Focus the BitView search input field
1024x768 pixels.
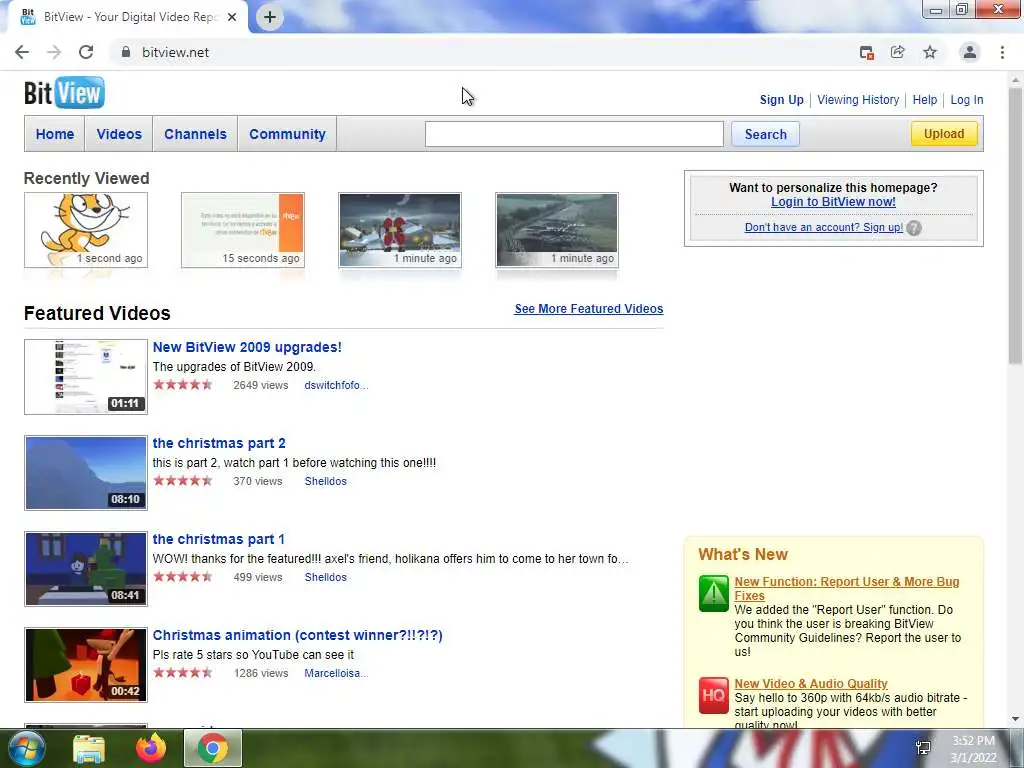(x=574, y=134)
